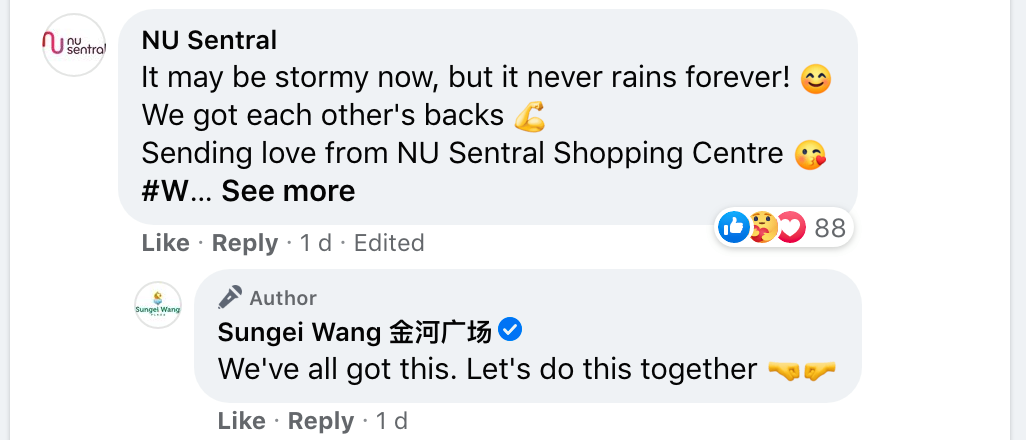Like Sungei Wang's reply
The image size is (1026, 440).
pyautogui.click(x=241, y=421)
